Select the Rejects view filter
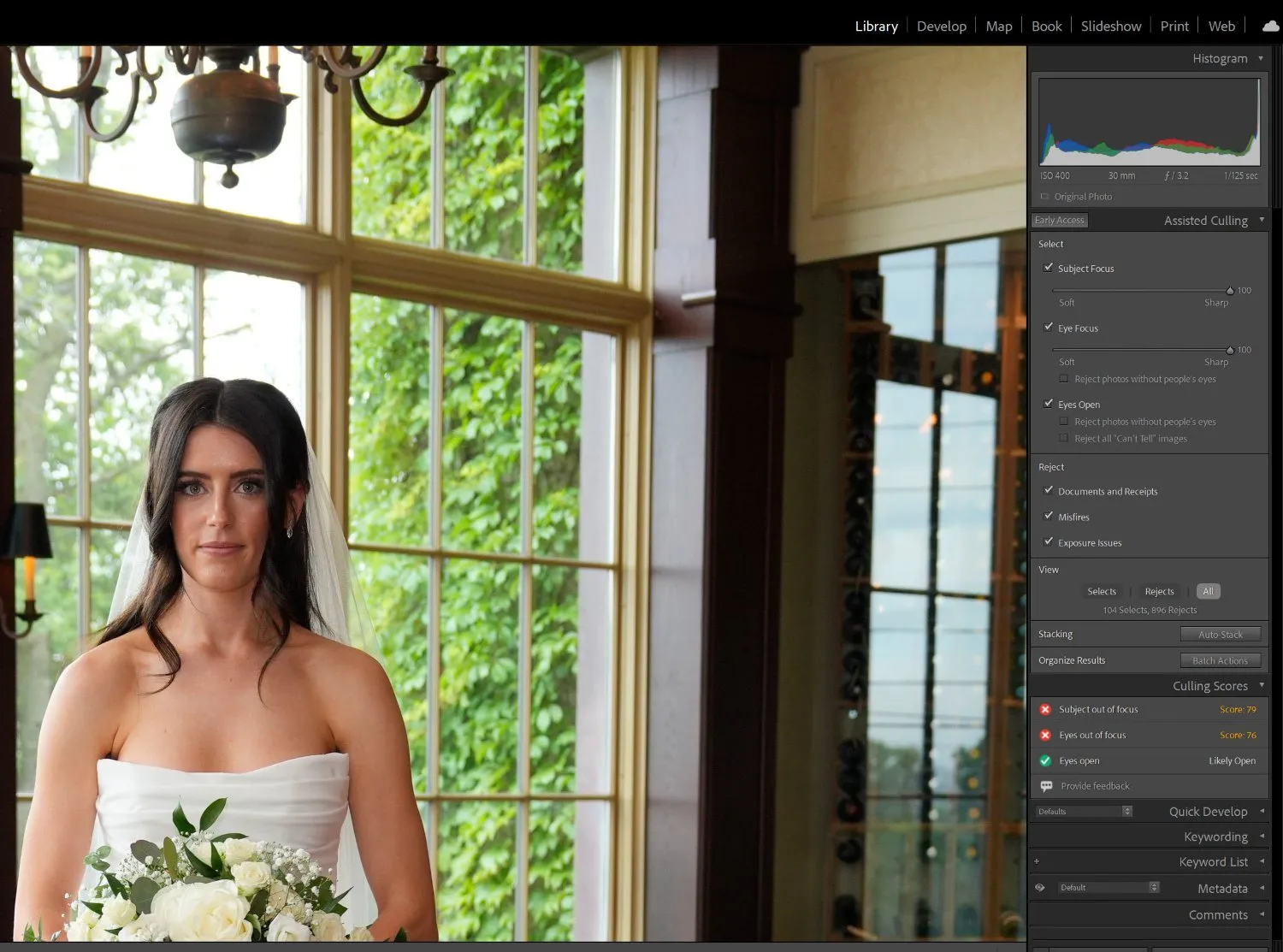Viewport: 1283px width, 952px height. [x=1159, y=591]
